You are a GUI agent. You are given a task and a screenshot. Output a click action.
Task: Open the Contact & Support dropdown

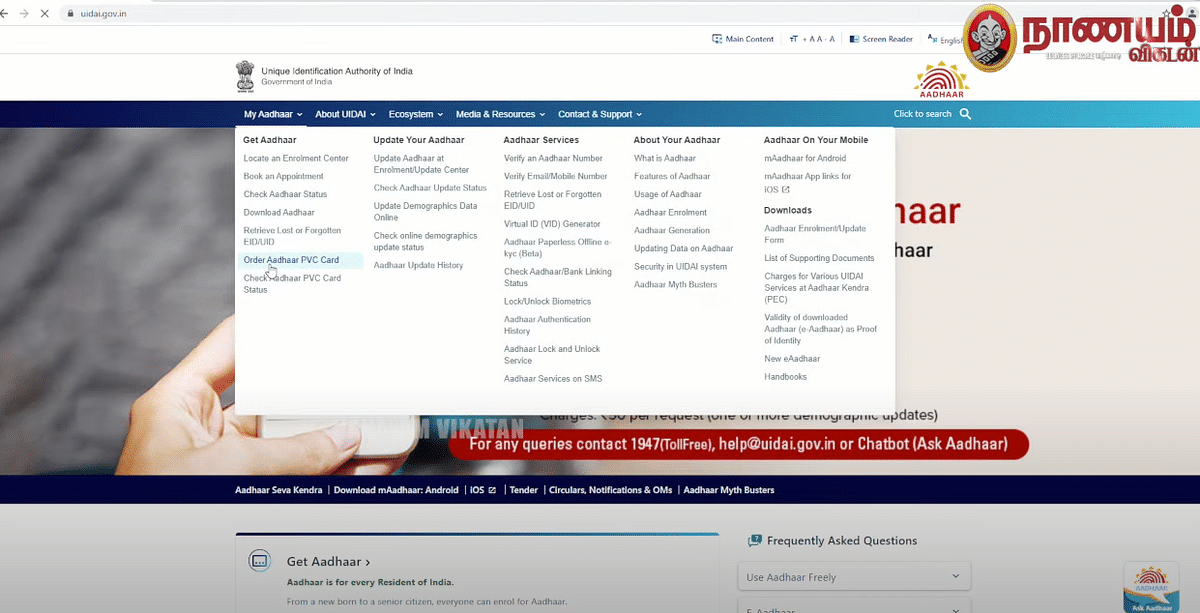click(x=600, y=114)
